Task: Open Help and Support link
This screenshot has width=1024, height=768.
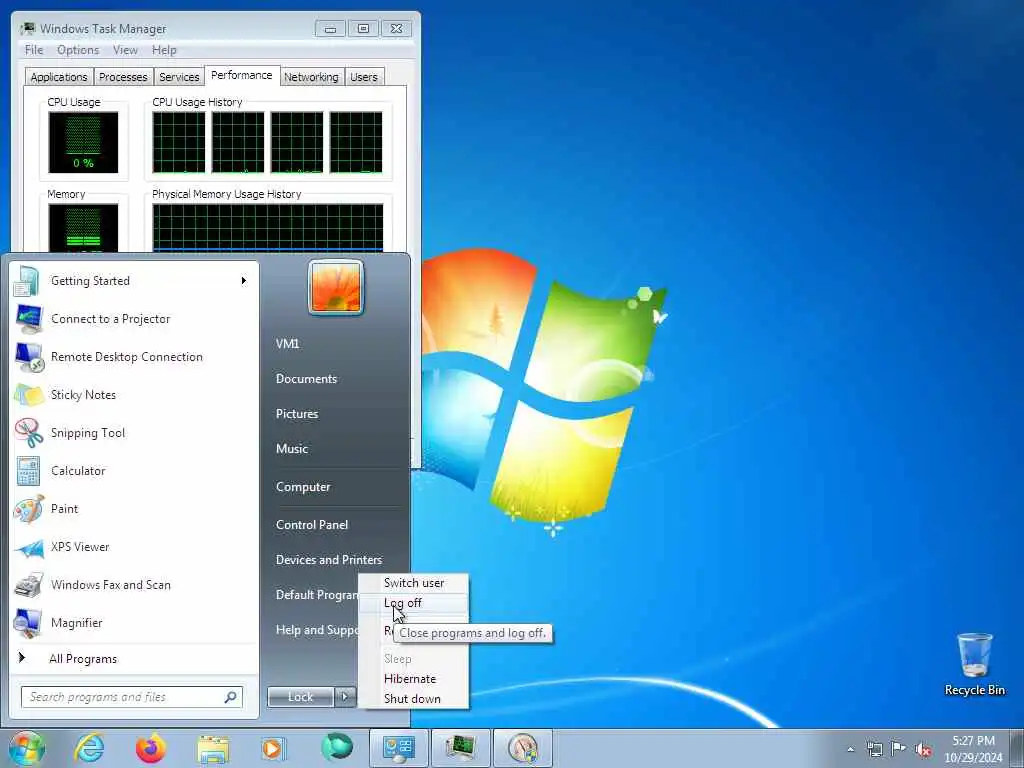Action: (x=316, y=630)
